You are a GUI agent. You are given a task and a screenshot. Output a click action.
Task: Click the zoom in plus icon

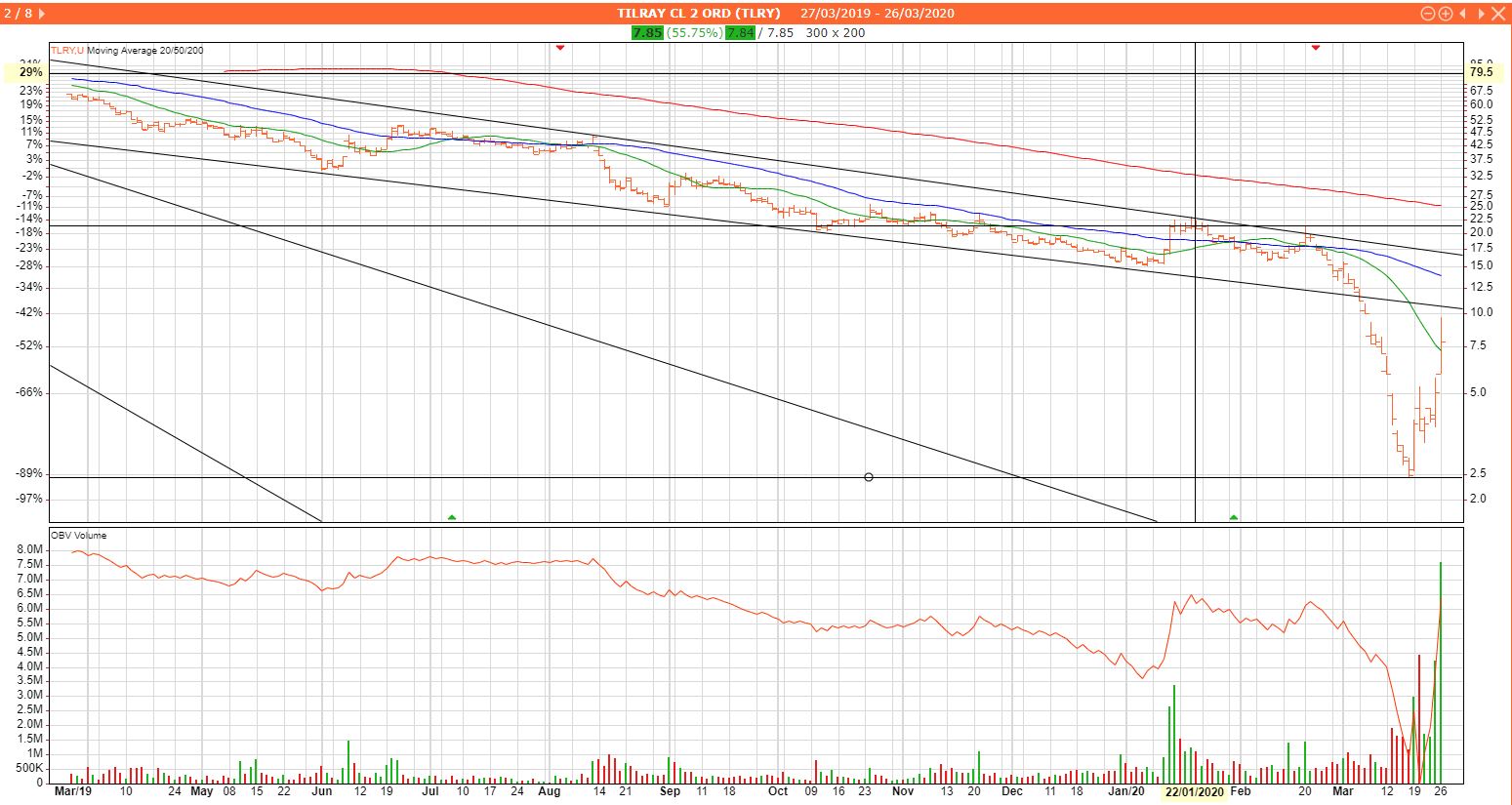click(x=1445, y=14)
